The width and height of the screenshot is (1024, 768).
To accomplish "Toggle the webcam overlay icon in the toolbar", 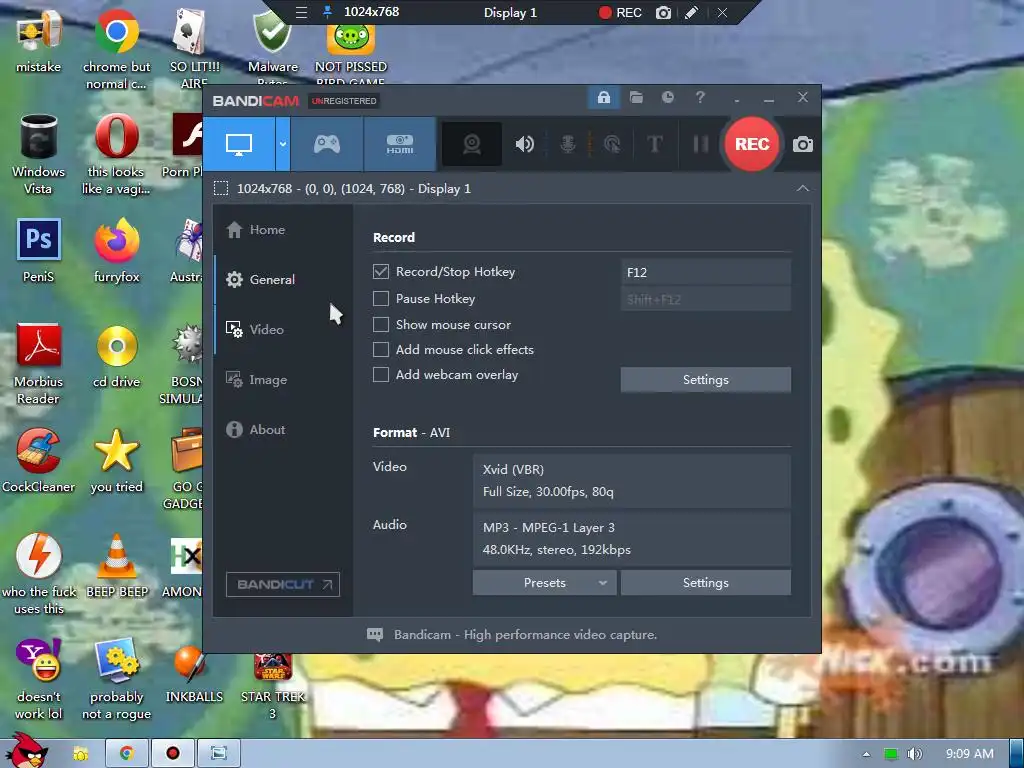I will click(x=472, y=144).
